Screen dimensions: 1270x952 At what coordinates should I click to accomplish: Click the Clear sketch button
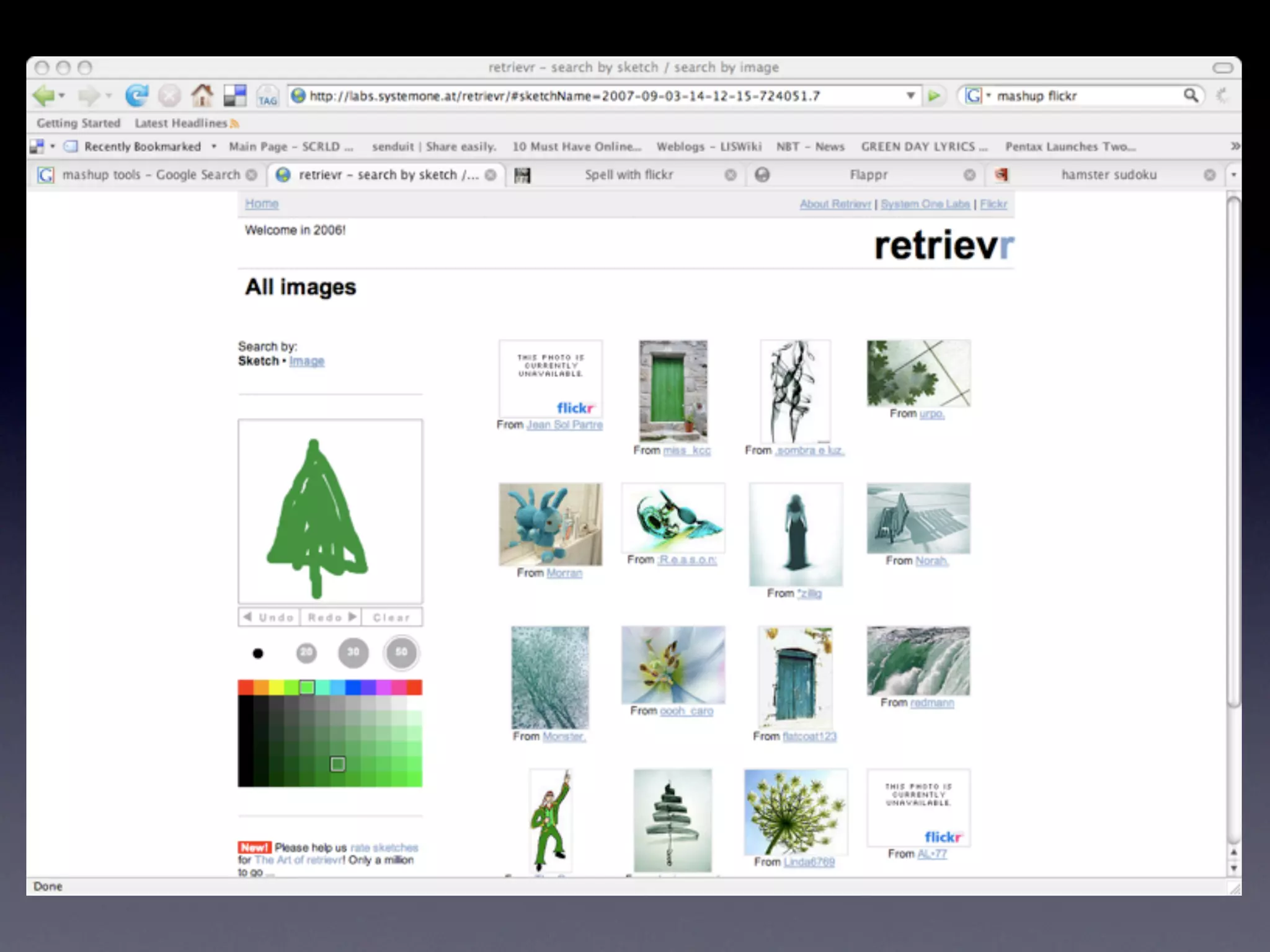[391, 617]
